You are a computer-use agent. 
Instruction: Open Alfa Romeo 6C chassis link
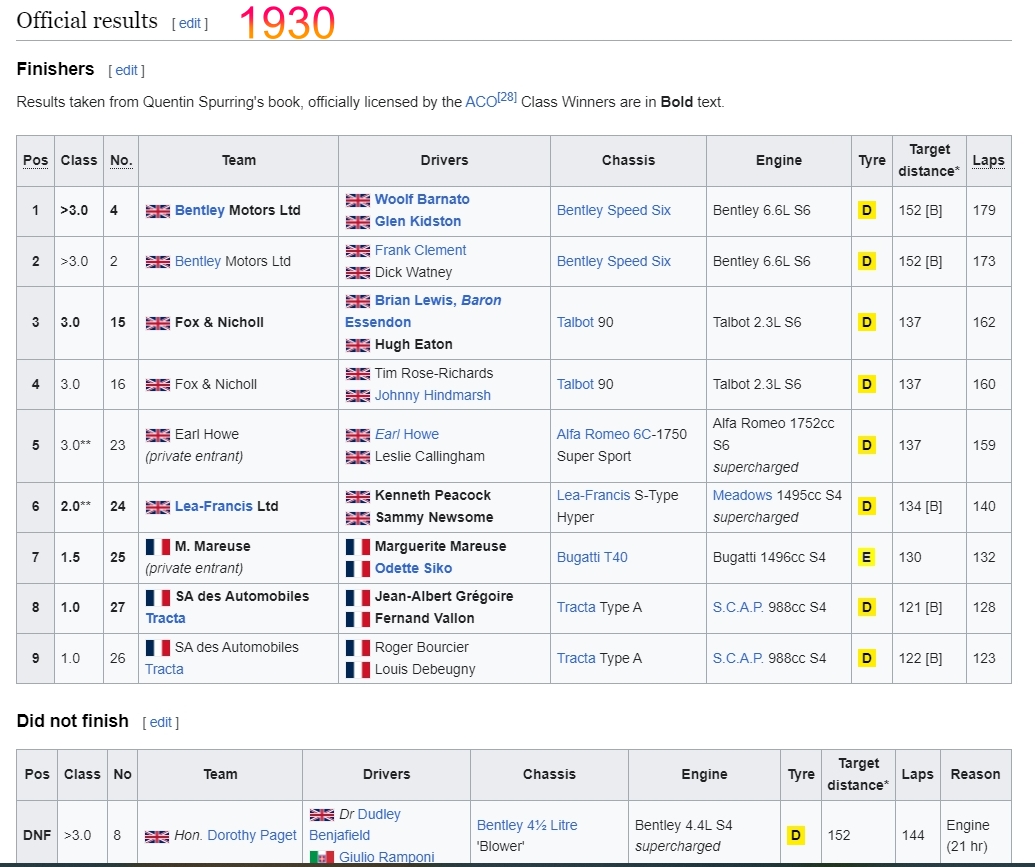(x=604, y=434)
